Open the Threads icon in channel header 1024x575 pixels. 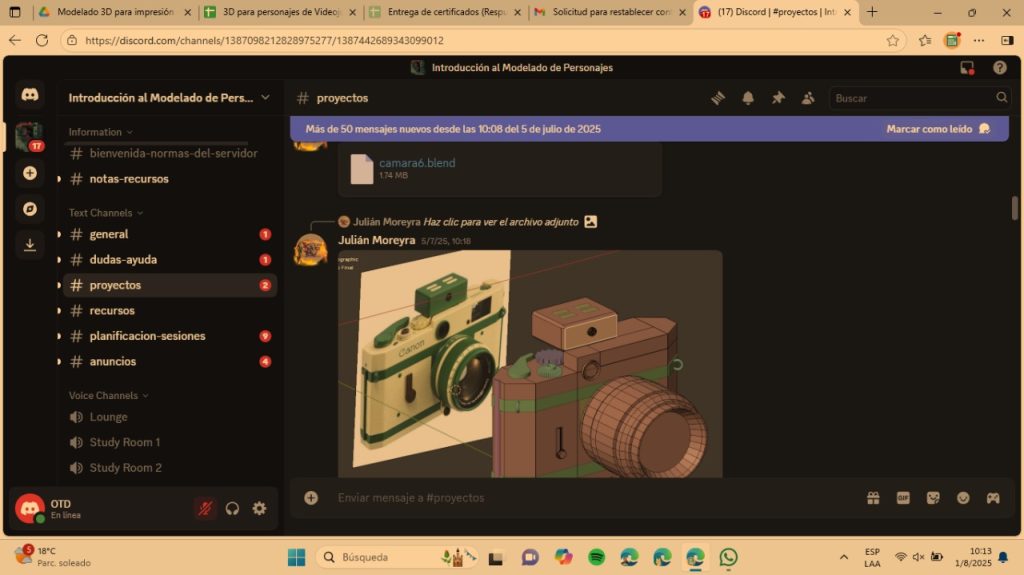coord(718,98)
